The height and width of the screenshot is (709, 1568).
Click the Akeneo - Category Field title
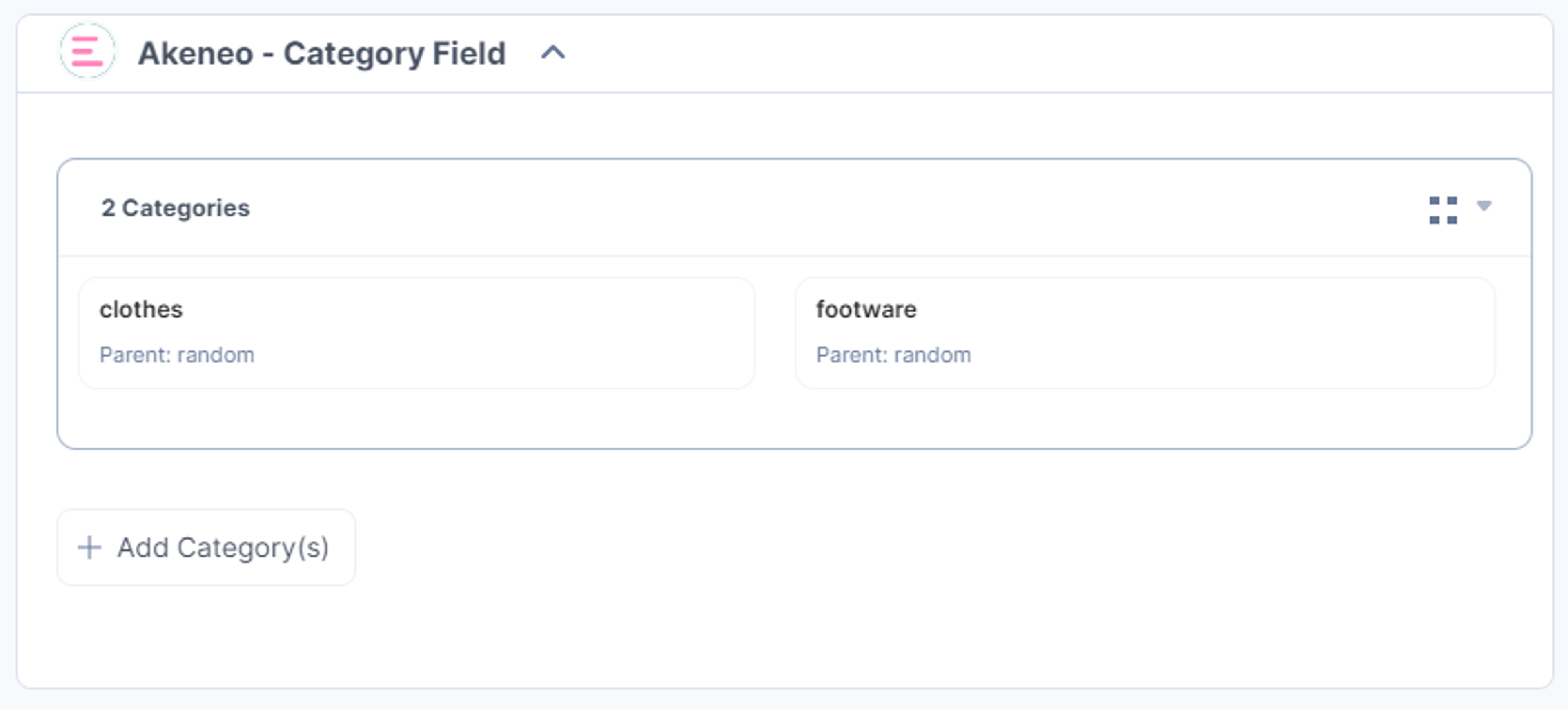coord(321,53)
